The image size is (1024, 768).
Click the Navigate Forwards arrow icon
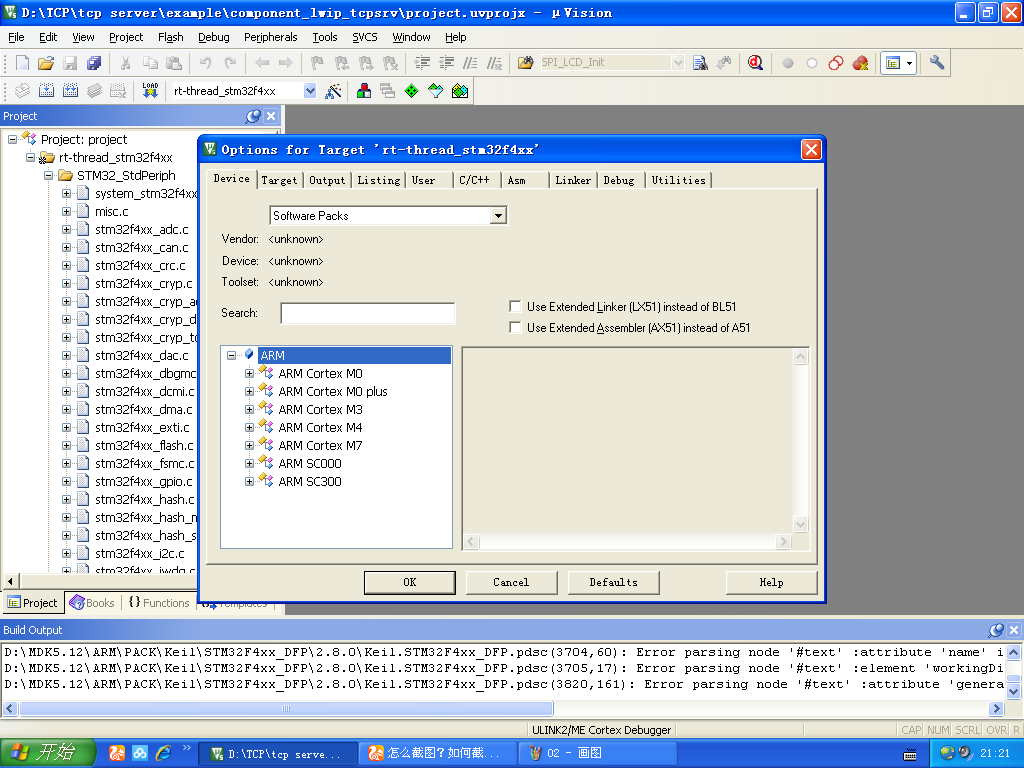click(x=285, y=63)
